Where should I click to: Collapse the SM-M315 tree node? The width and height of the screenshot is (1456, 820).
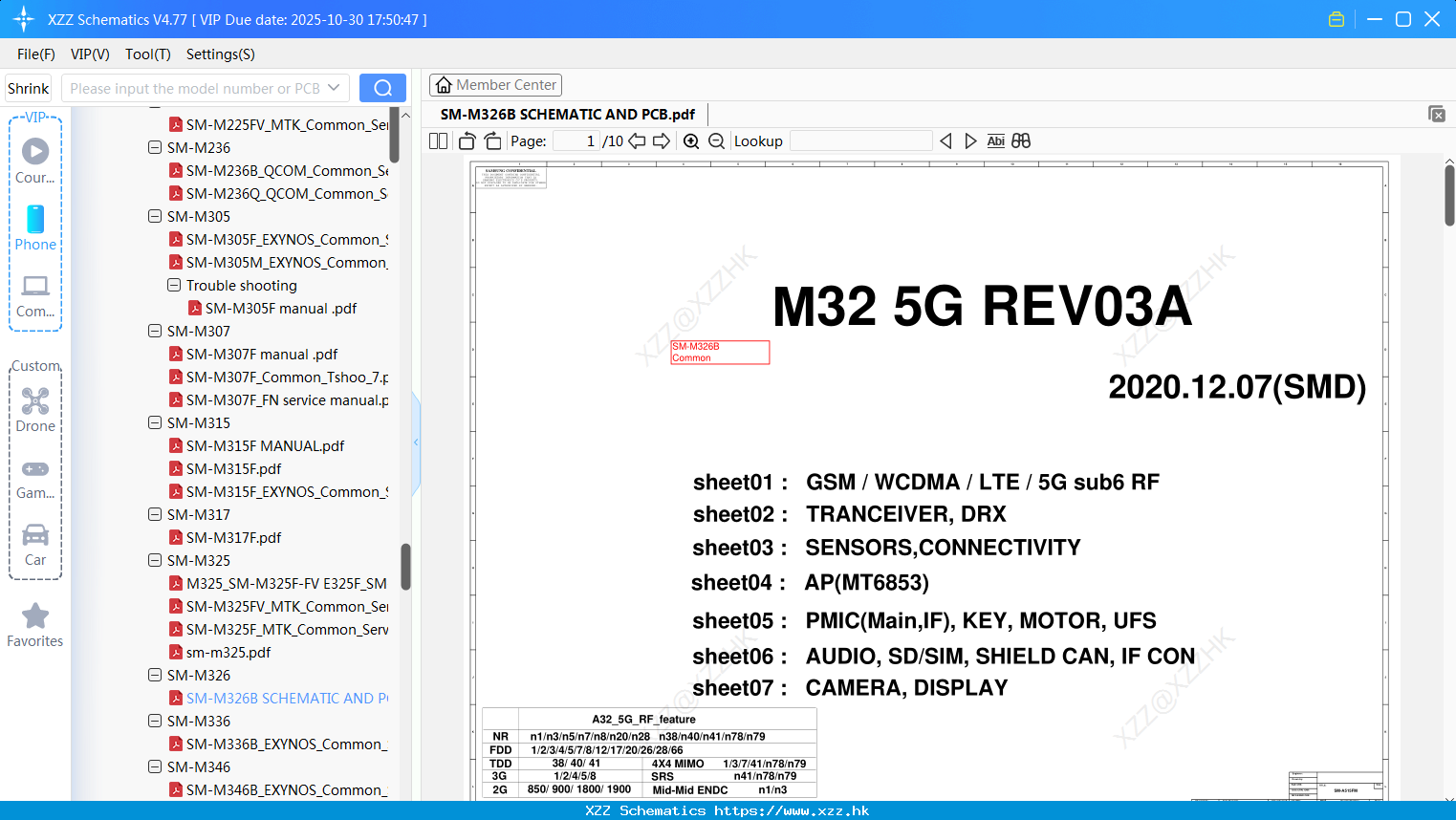(x=155, y=423)
